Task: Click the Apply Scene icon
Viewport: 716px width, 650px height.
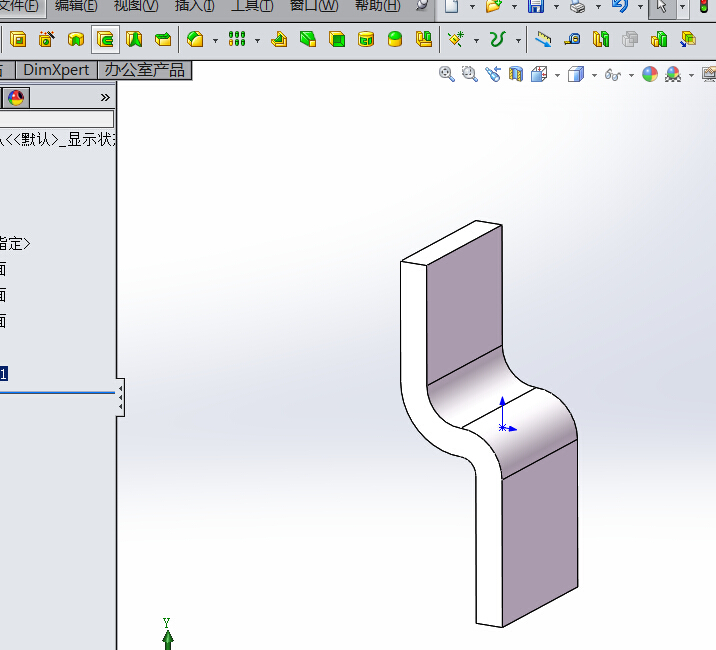Action: [673, 74]
